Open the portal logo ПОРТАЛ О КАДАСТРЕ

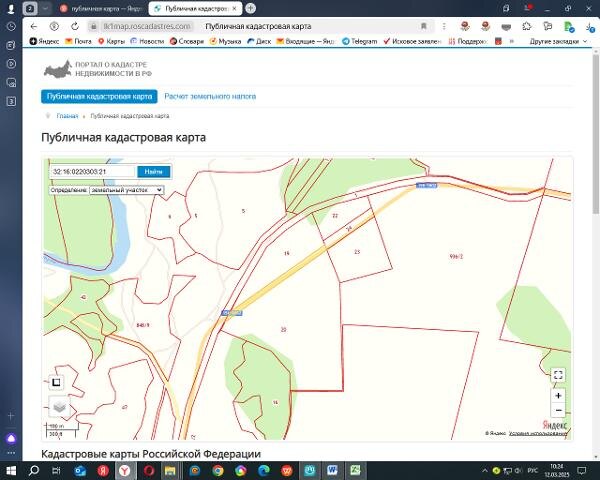98,69
